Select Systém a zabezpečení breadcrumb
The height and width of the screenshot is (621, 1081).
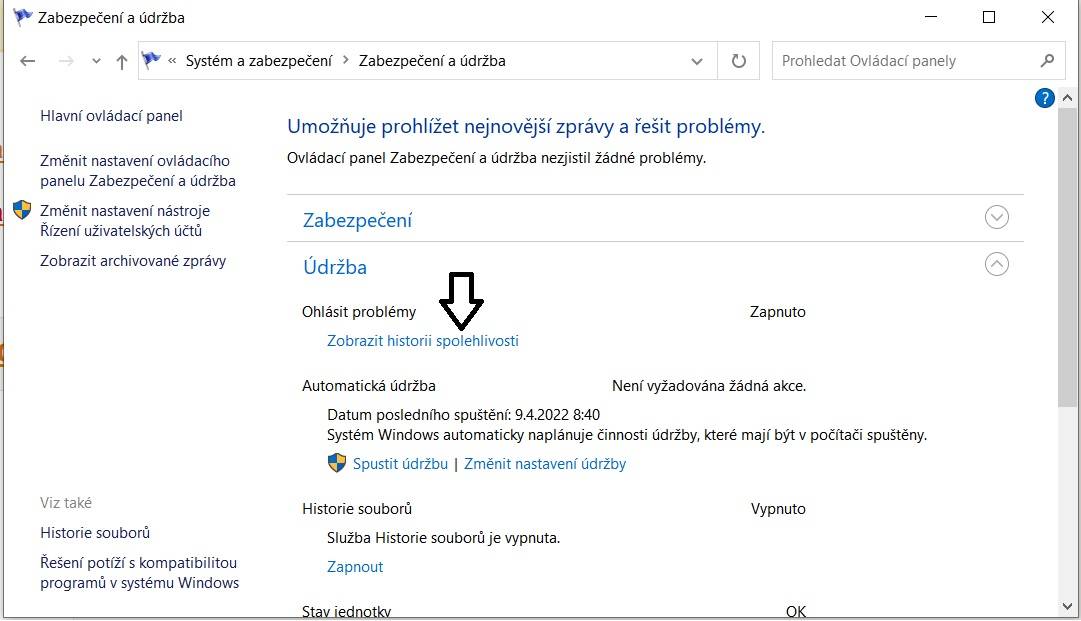click(259, 61)
